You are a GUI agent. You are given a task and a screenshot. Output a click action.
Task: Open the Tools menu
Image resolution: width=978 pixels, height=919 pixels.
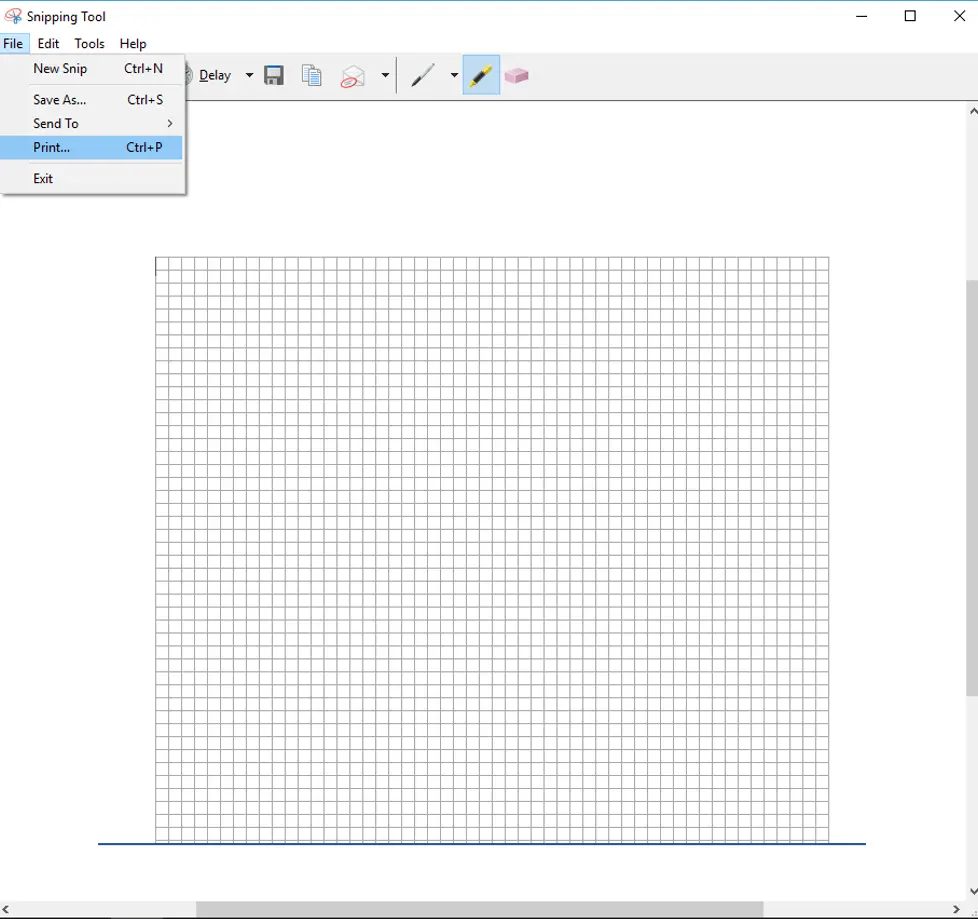[89, 44]
